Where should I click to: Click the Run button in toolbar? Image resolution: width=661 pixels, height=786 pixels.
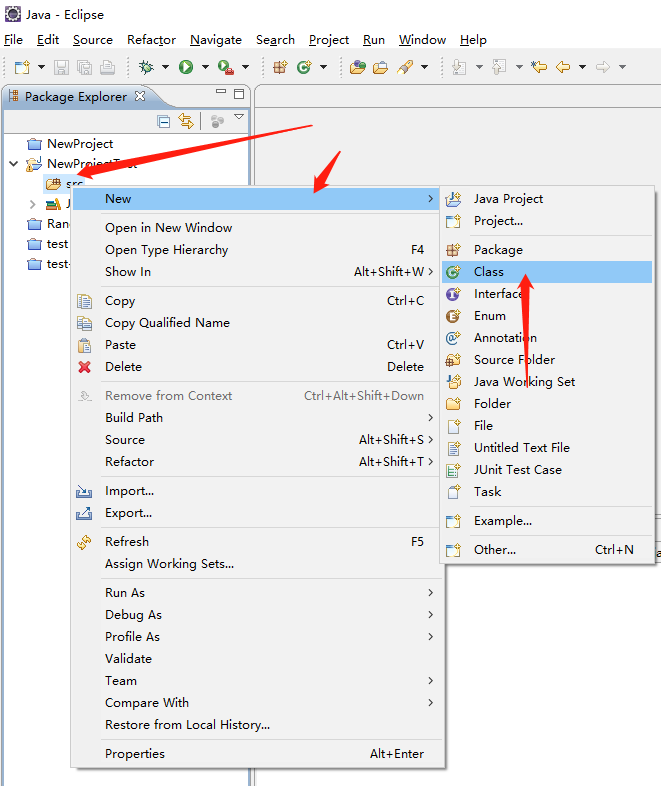pos(186,67)
